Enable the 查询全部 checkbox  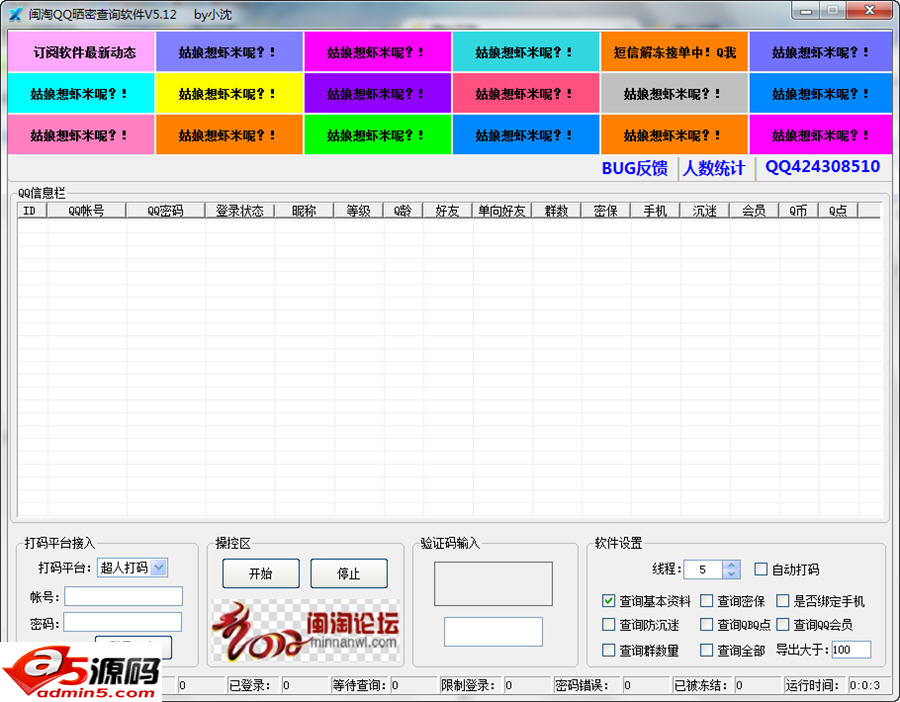coord(706,651)
